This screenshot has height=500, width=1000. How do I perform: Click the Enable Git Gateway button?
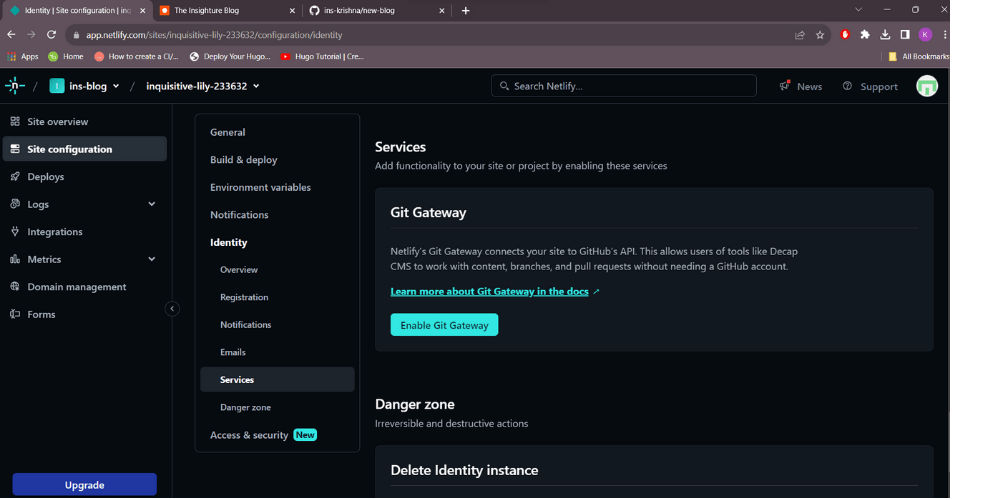(444, 325)
